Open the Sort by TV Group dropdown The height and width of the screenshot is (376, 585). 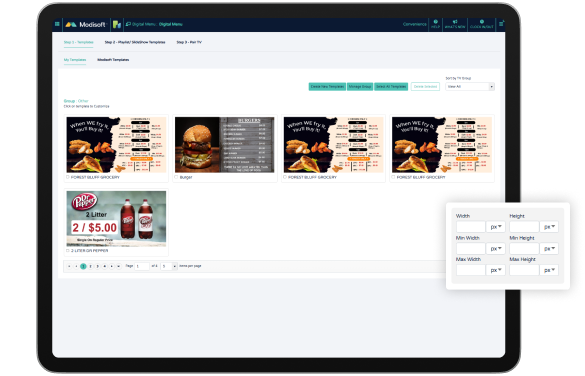point(470,87)
